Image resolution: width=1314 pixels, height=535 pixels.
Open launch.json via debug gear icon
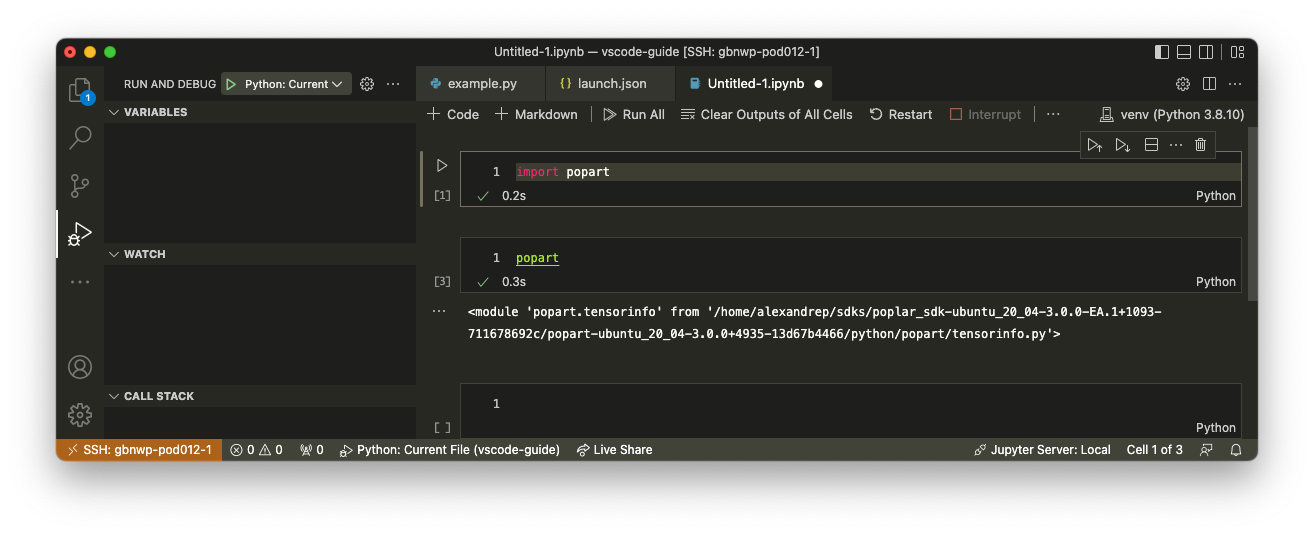[367, 84]
